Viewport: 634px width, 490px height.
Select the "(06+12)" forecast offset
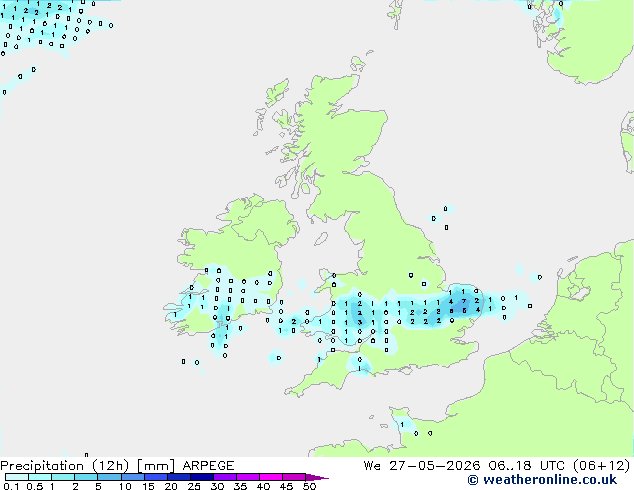[x=601, y=466]
